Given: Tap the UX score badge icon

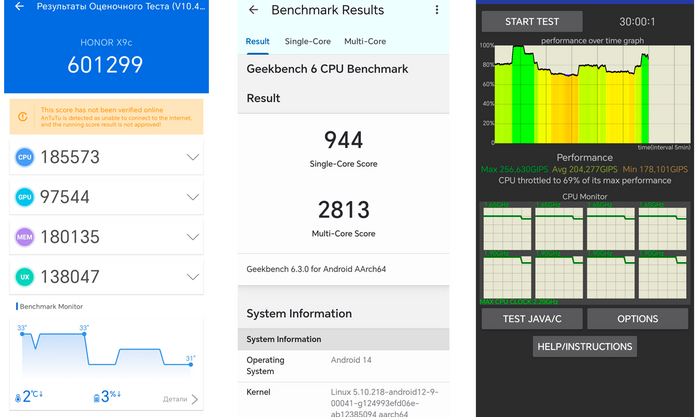Looking at the screenshot, I should 25,277.
